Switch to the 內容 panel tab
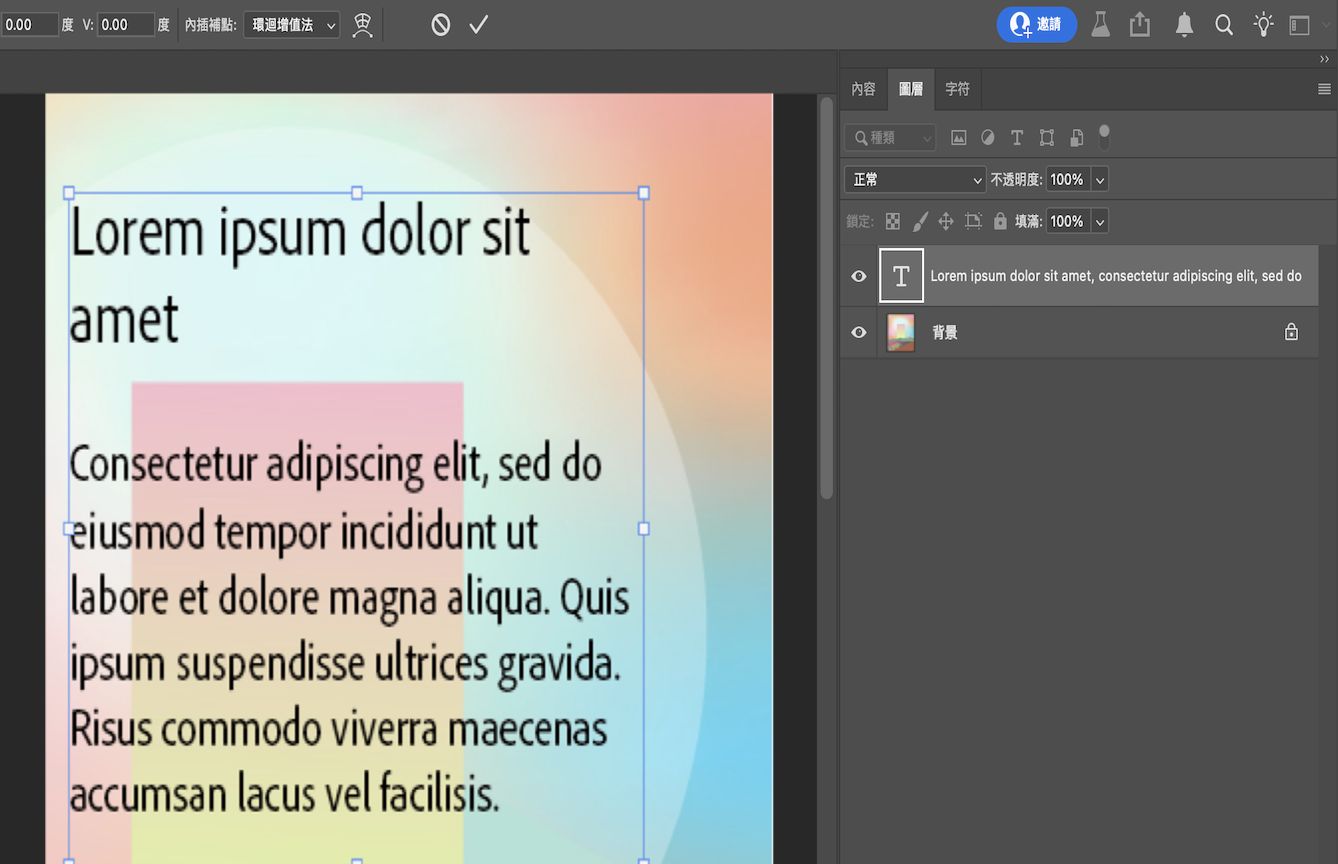 pyautogui.click(x=863, y=88)
